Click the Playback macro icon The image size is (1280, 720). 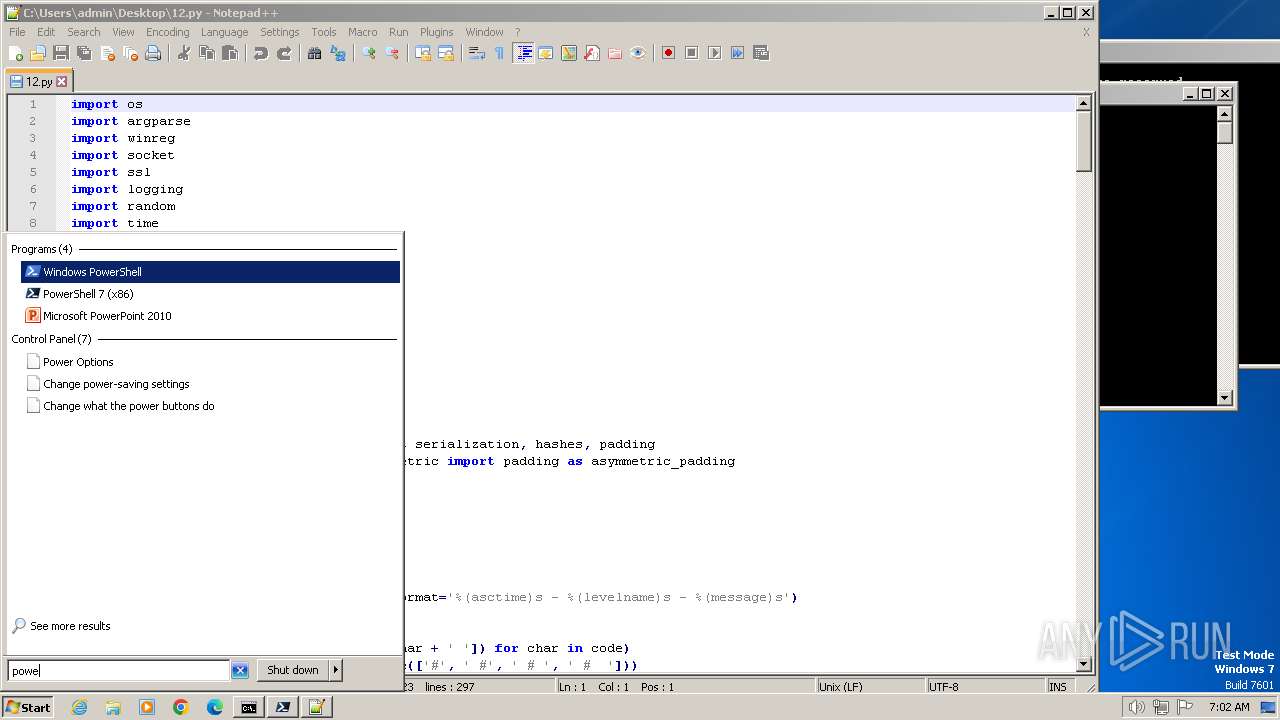point(714,53)
